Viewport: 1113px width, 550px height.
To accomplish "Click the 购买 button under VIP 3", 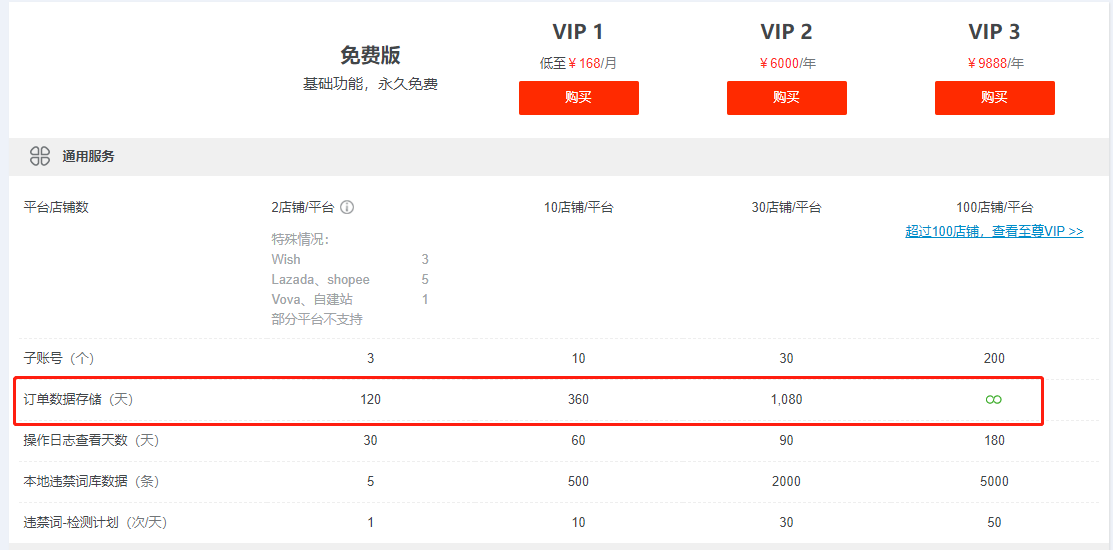I will click(x=994, y=98).
